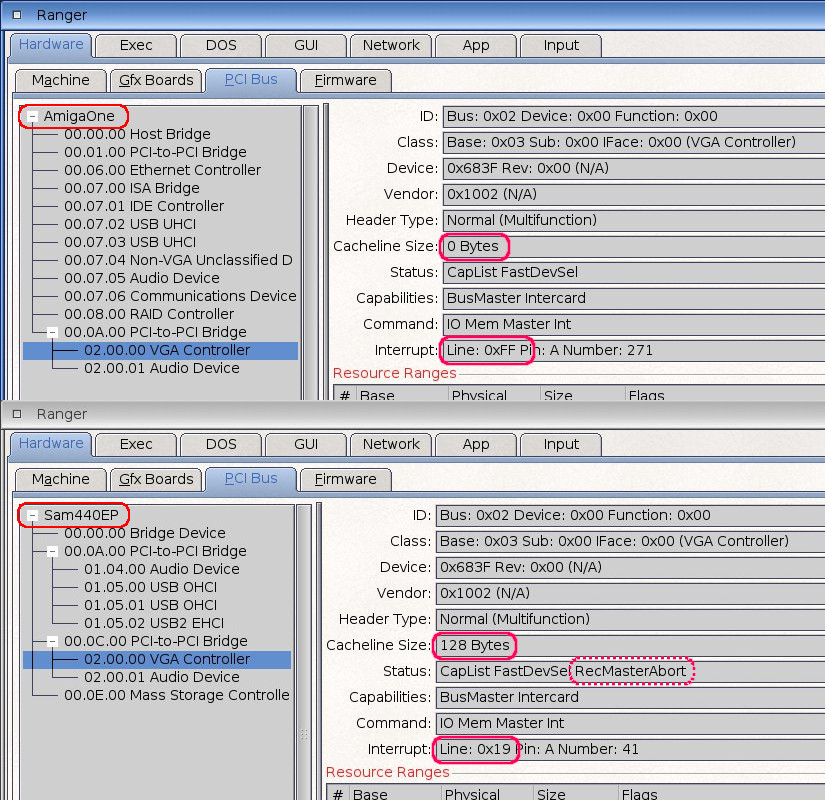Viewport: 825px width, 800px height.
Task: Click the Physical column header in the bottom window
Action: (472, 795)
